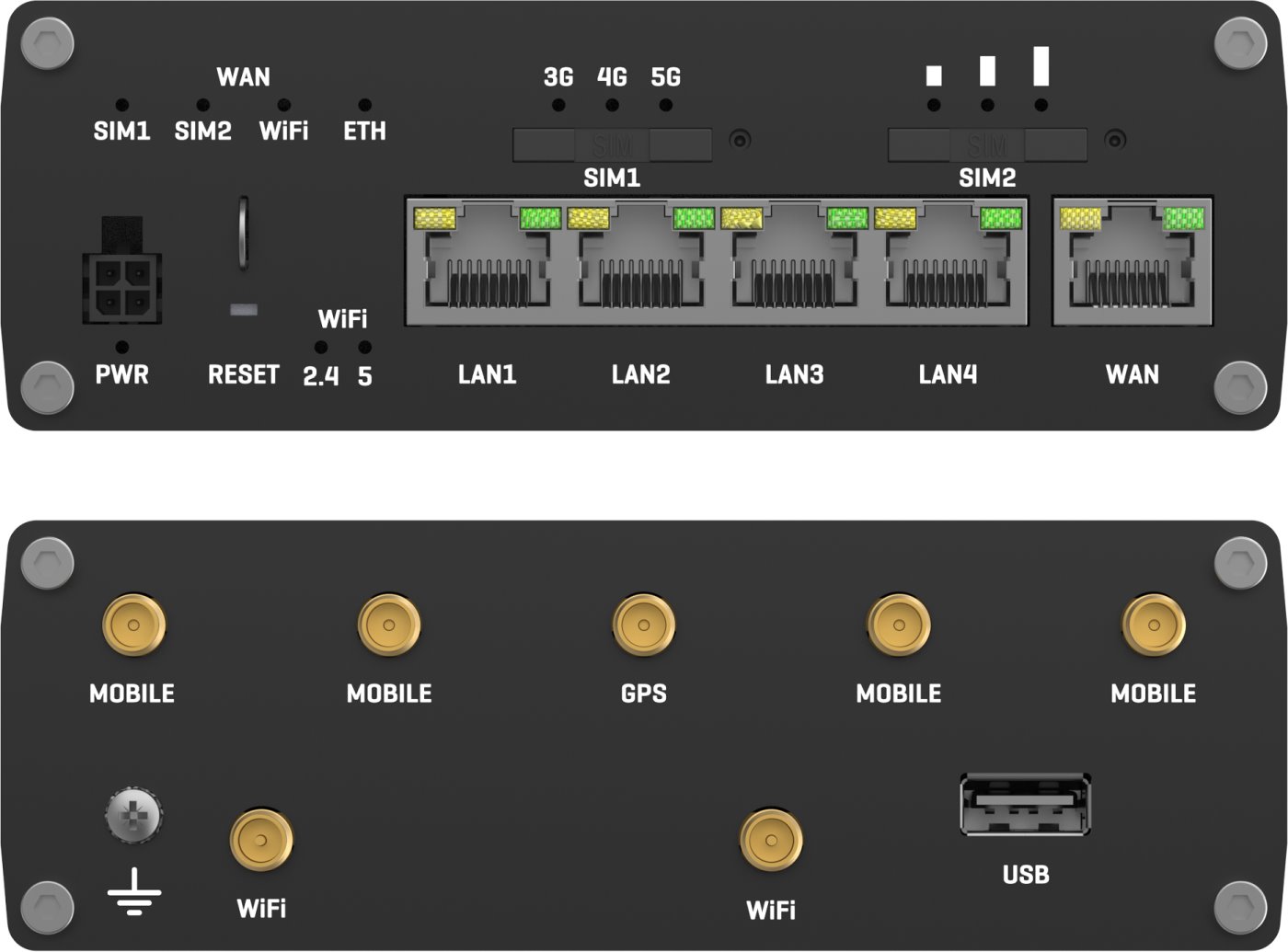Click the WiFi connector beside the ground screw

coord(261,840)
